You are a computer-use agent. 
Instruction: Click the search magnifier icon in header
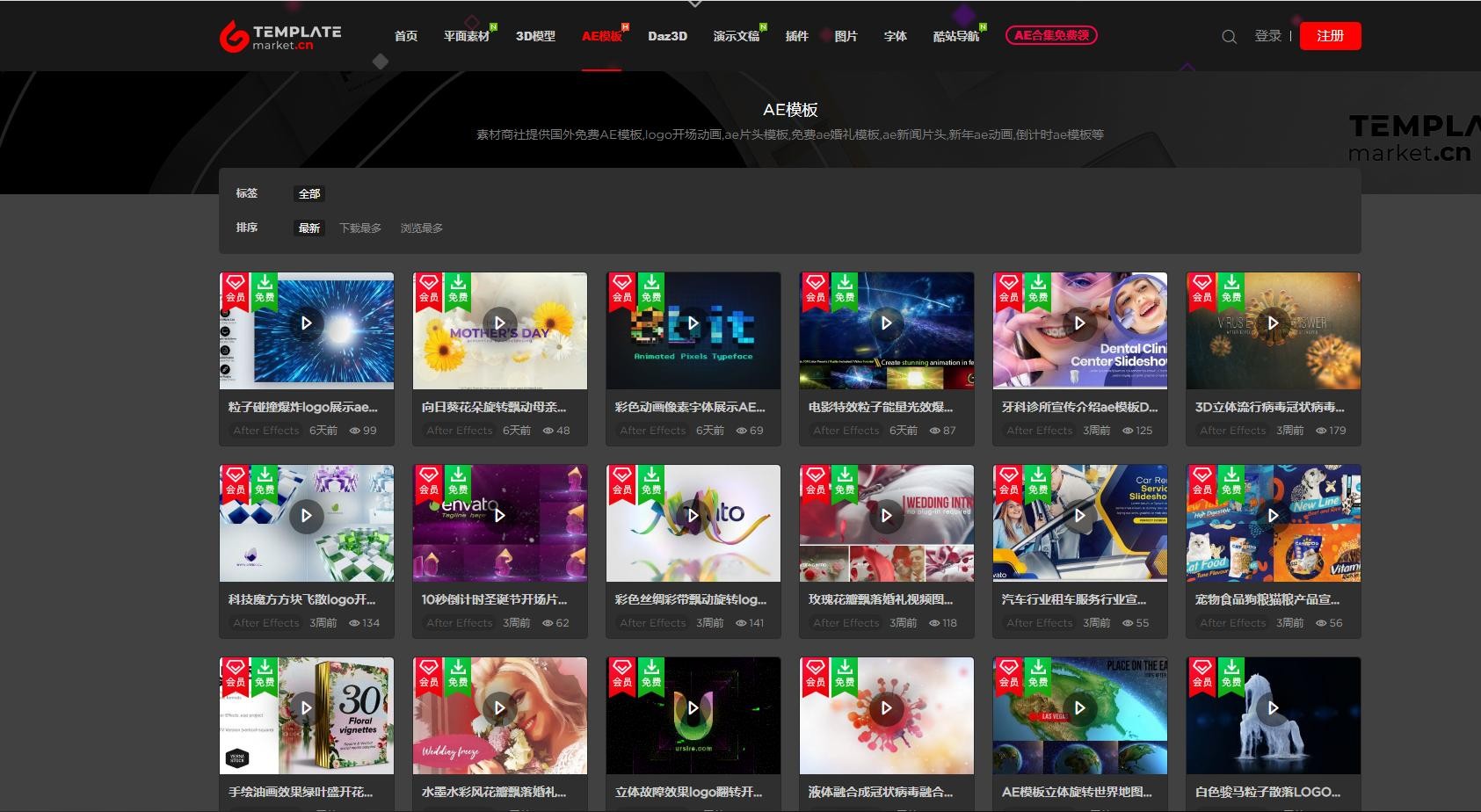tap(1229, 36)
